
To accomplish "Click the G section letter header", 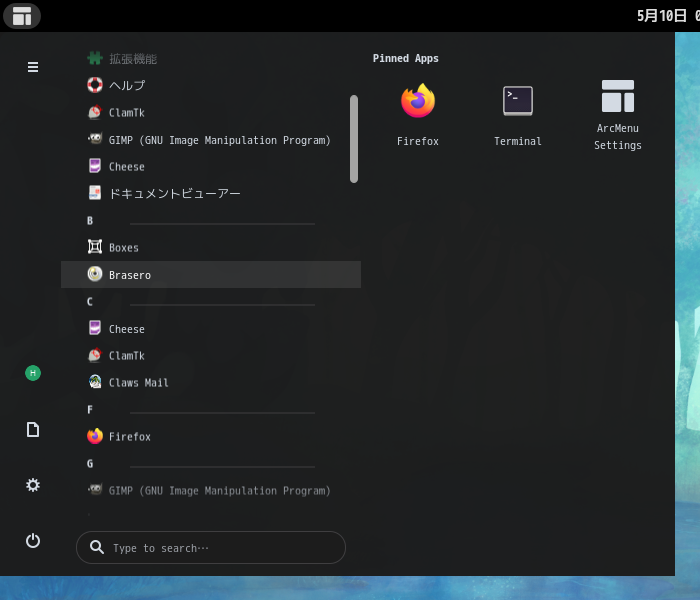I will (90, 464).
